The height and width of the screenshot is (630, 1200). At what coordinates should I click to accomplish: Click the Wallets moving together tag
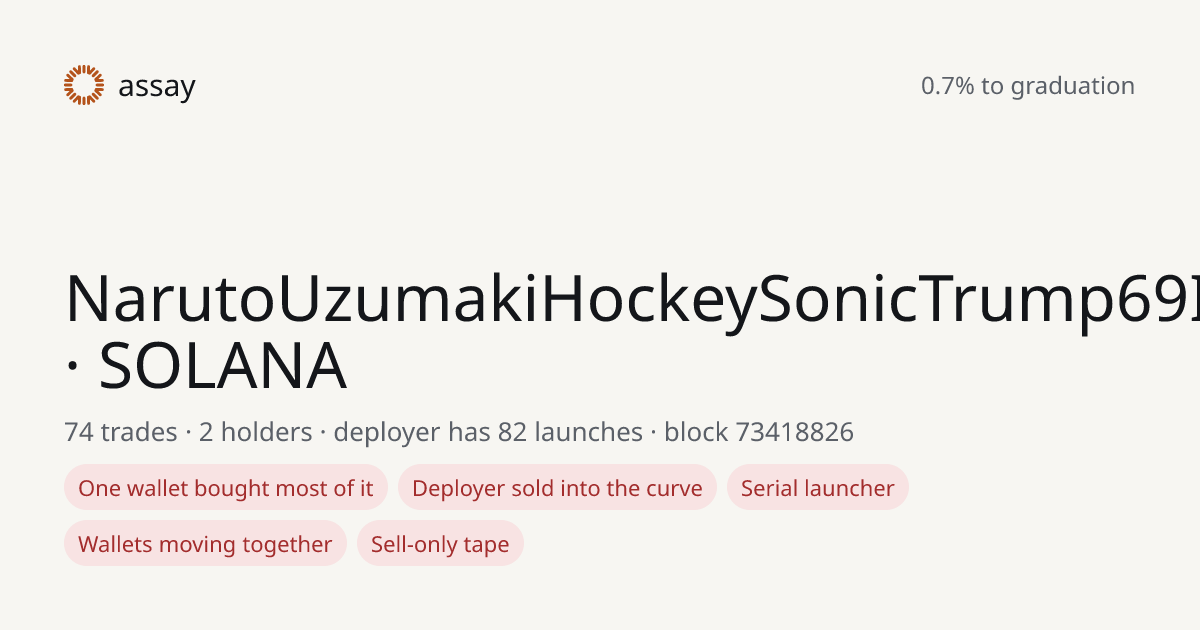point(205,544)
